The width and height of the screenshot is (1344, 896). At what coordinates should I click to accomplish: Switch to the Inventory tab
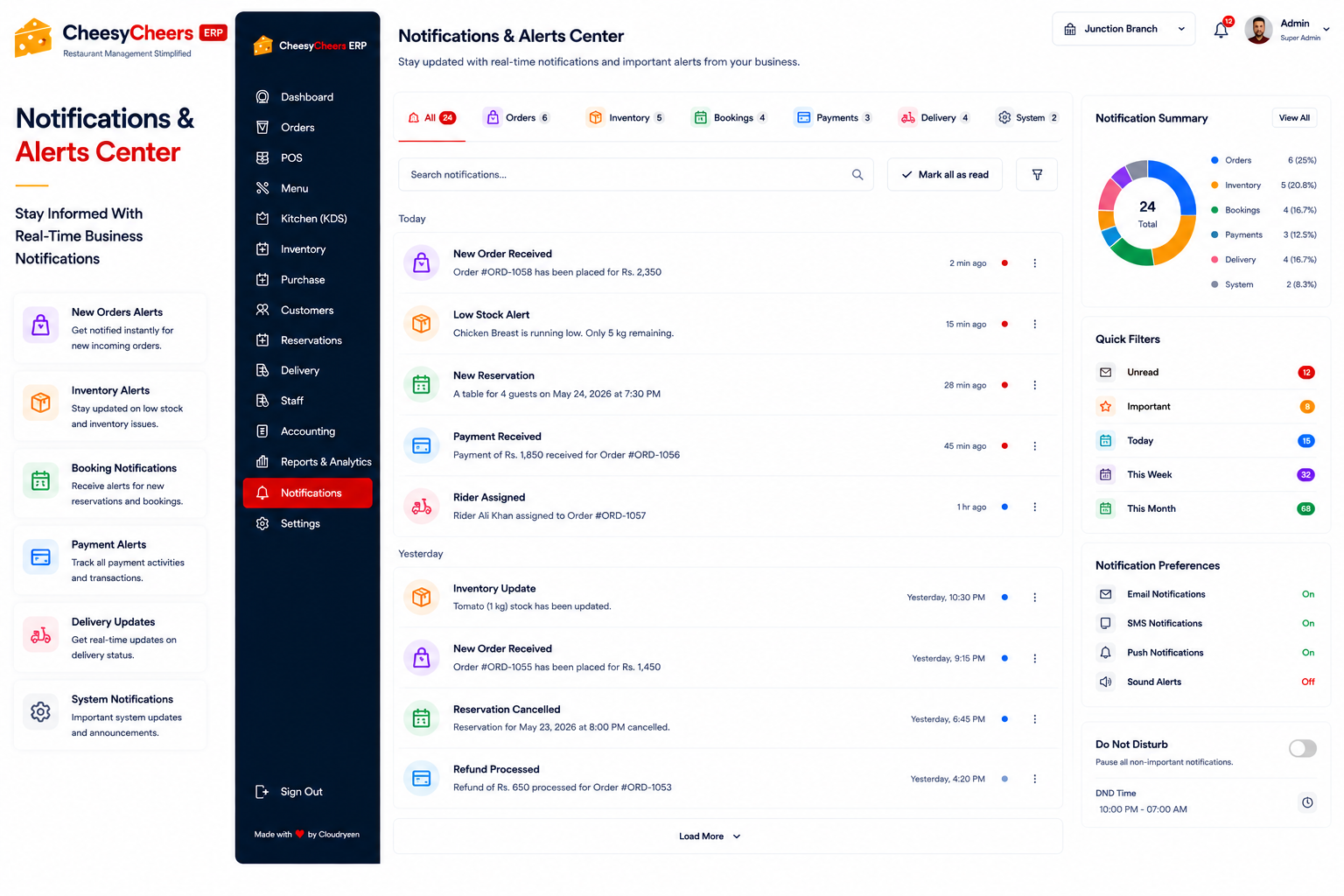click(x=626, y=118)
